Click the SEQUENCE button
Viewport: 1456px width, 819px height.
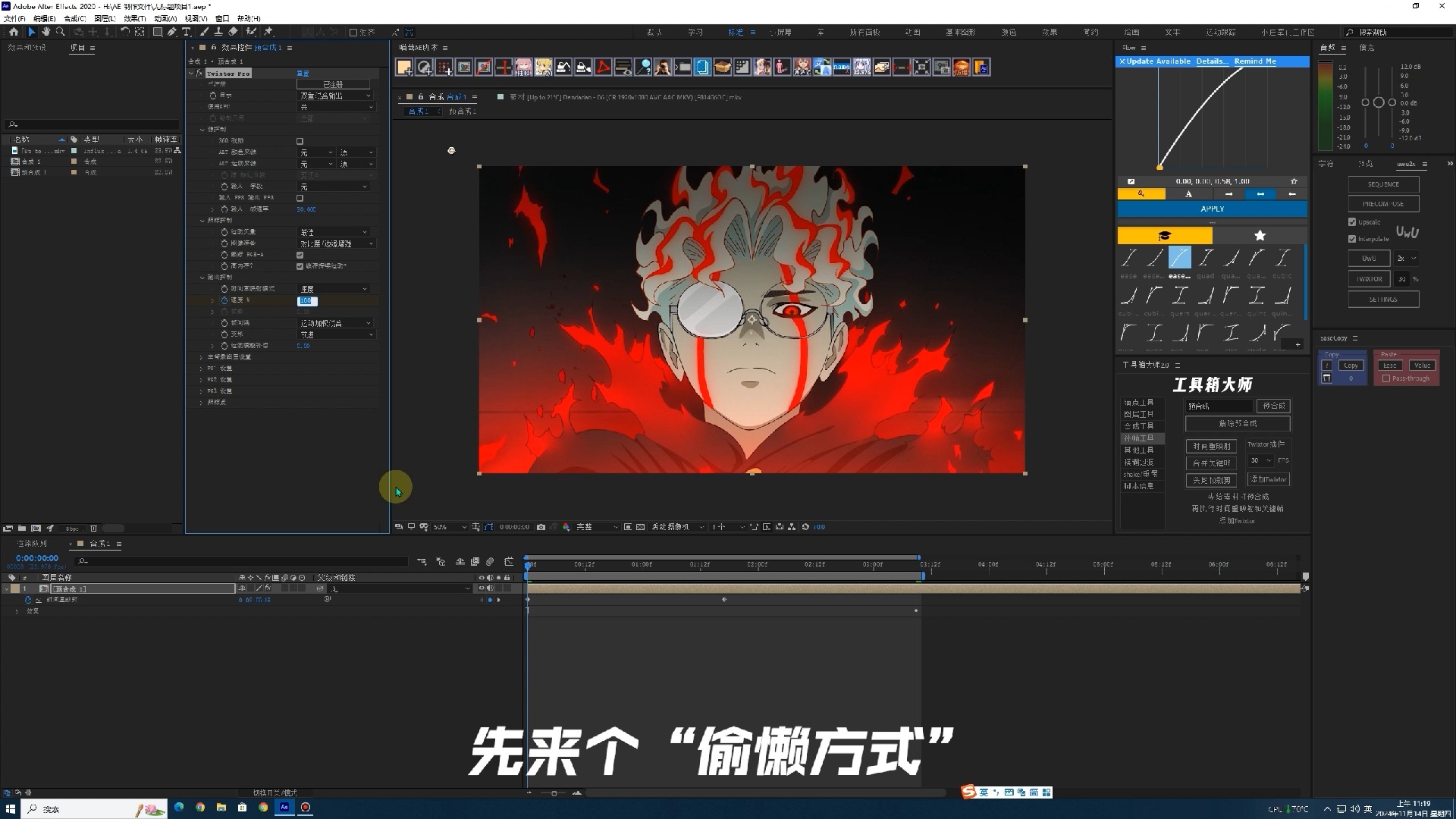click(x=1383, y=184)
